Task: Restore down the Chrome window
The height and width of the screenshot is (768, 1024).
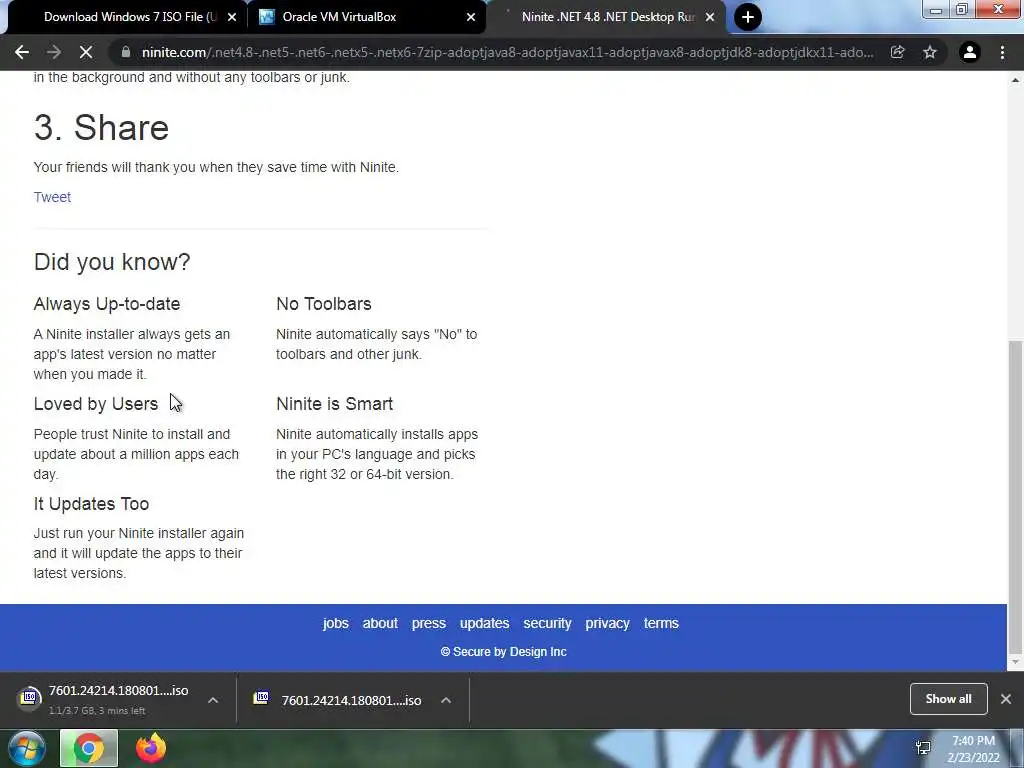Action: 962,10
